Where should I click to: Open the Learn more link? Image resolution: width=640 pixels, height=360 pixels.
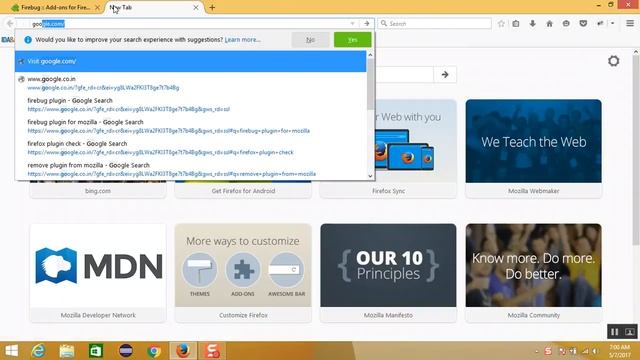(242, 40)
